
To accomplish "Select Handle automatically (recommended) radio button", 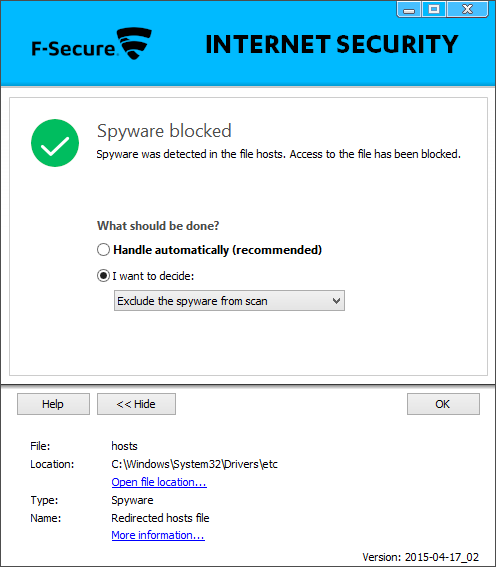I will 103,250.
